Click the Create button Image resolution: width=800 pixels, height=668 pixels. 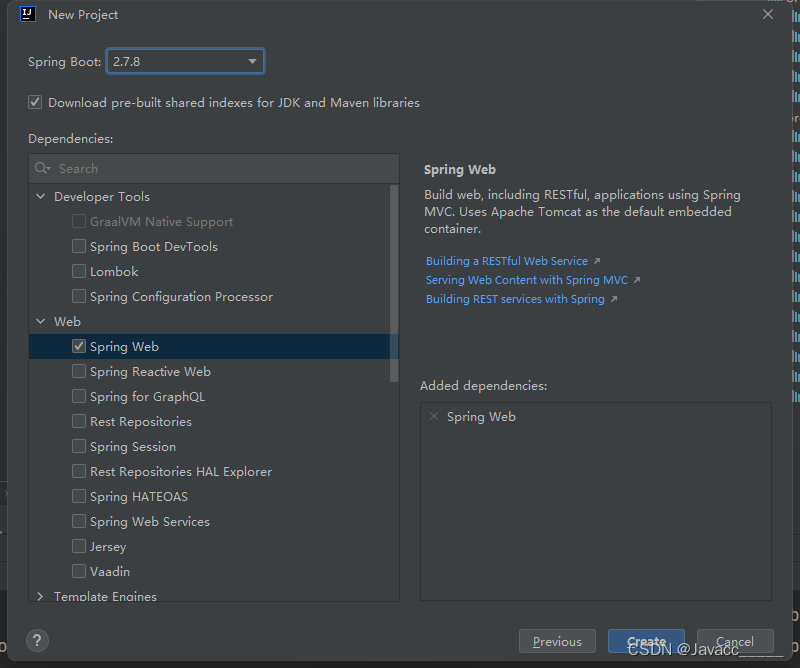tap(646, 641)
